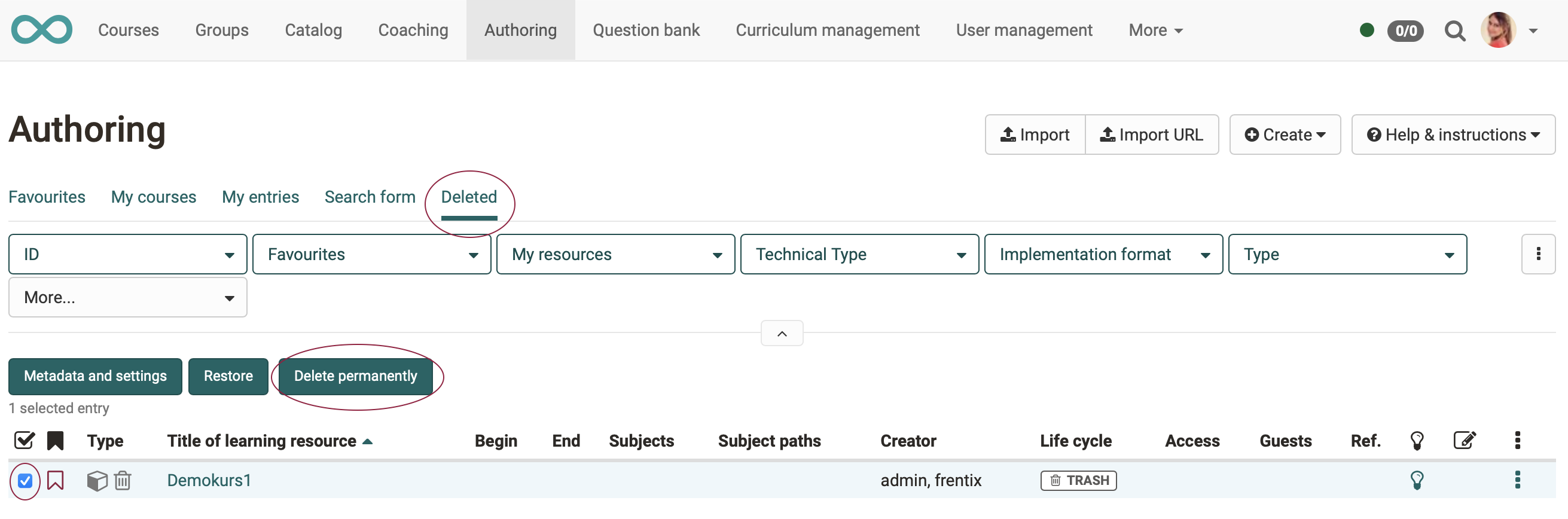Click the user profile avatar
Image resolution: width=1568 pixels, height=519 pixels.
point(1497,30)
